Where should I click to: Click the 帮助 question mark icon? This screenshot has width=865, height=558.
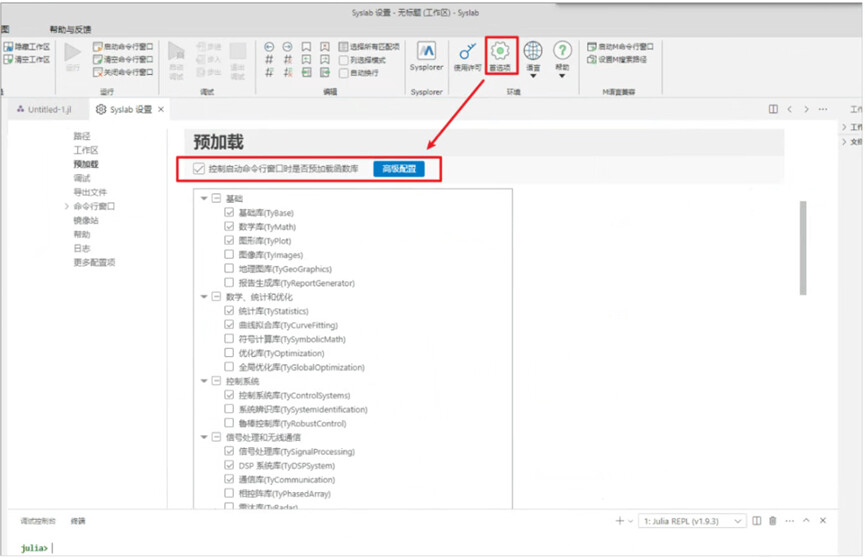click(562, 51)
